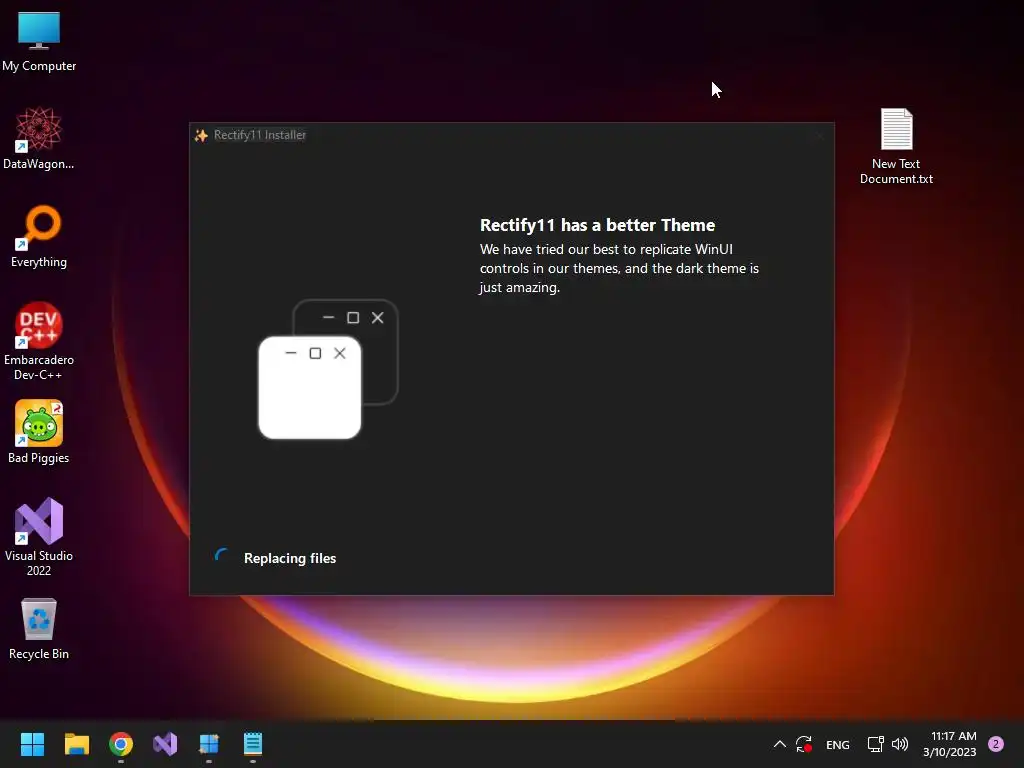The width and height of the screenshot is (1024, 768).
Task: Open Visual Studio from the taskbar
Action: tap(165, 744)
